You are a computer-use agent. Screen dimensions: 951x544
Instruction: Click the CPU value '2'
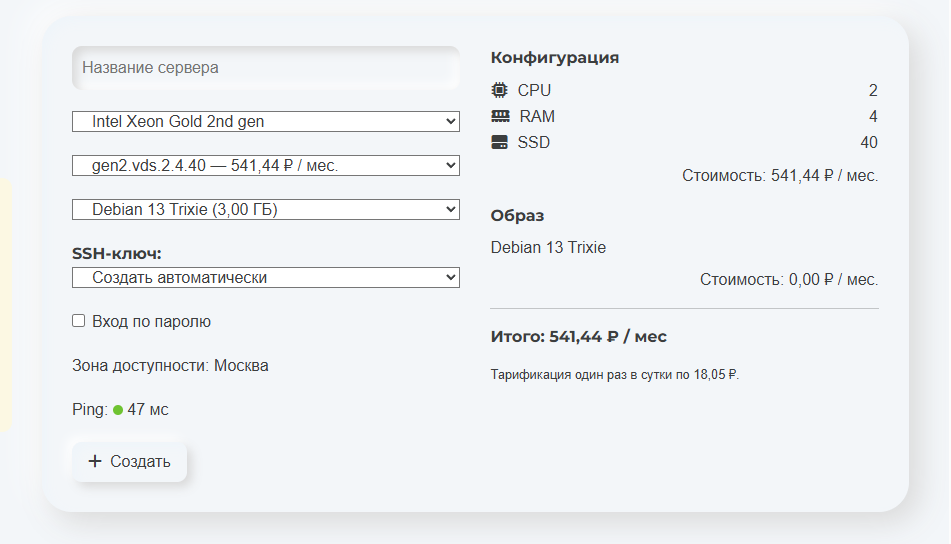pyautogui.click(x=873, y=90)
